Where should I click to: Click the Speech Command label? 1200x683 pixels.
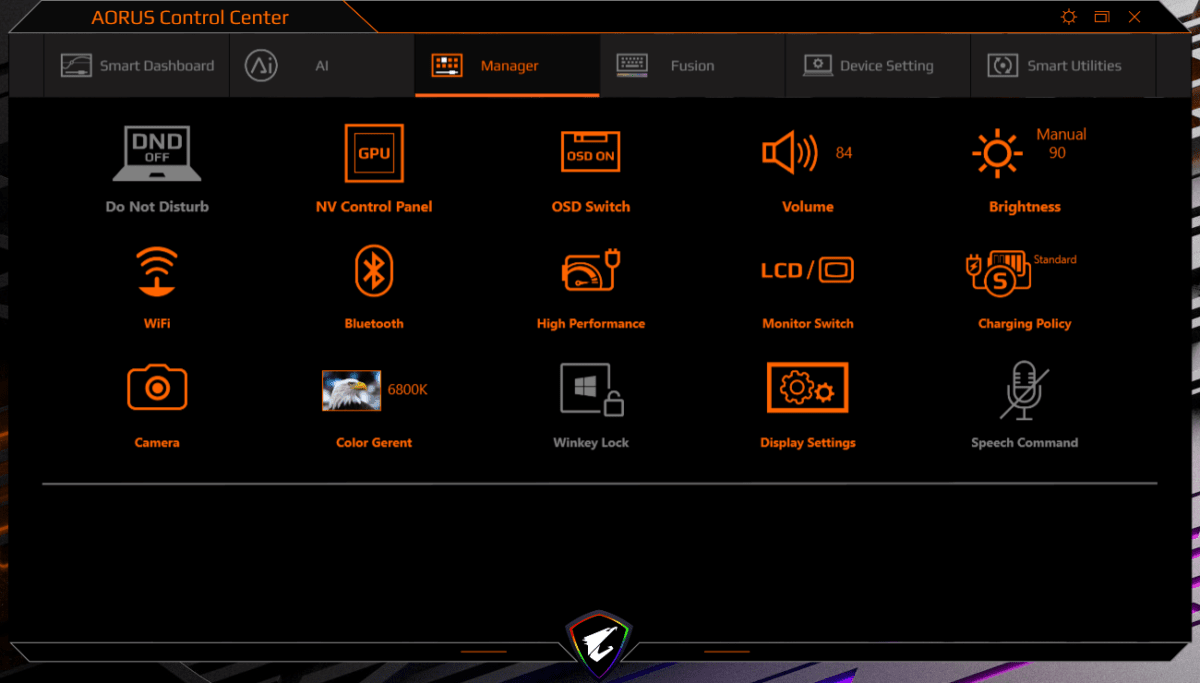(1025, 442)
